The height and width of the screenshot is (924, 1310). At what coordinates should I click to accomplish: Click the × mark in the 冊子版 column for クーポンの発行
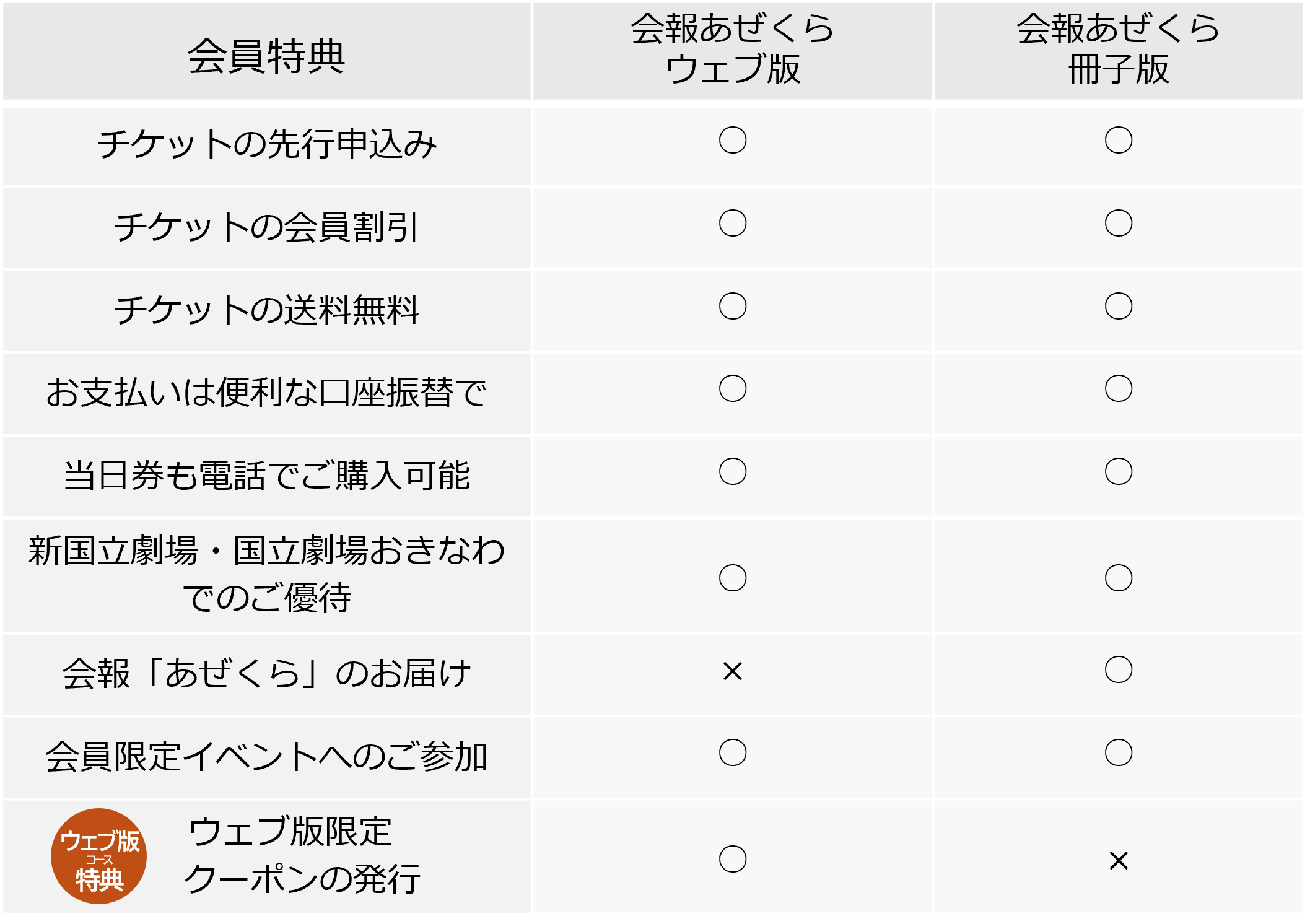coord(1119,860)
